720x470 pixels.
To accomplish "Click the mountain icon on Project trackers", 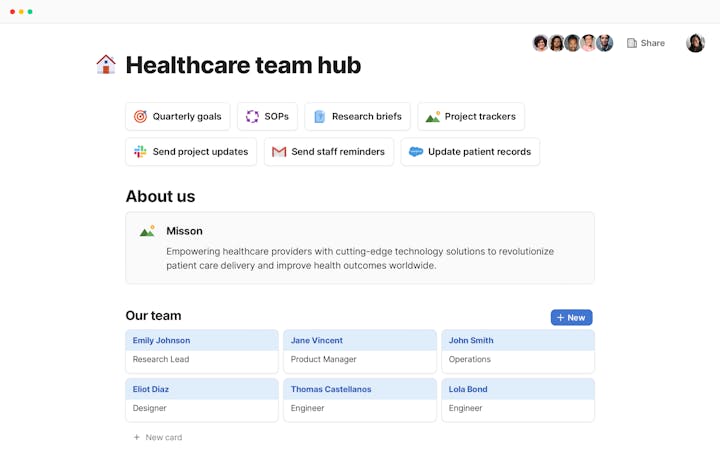I will 432,117.
